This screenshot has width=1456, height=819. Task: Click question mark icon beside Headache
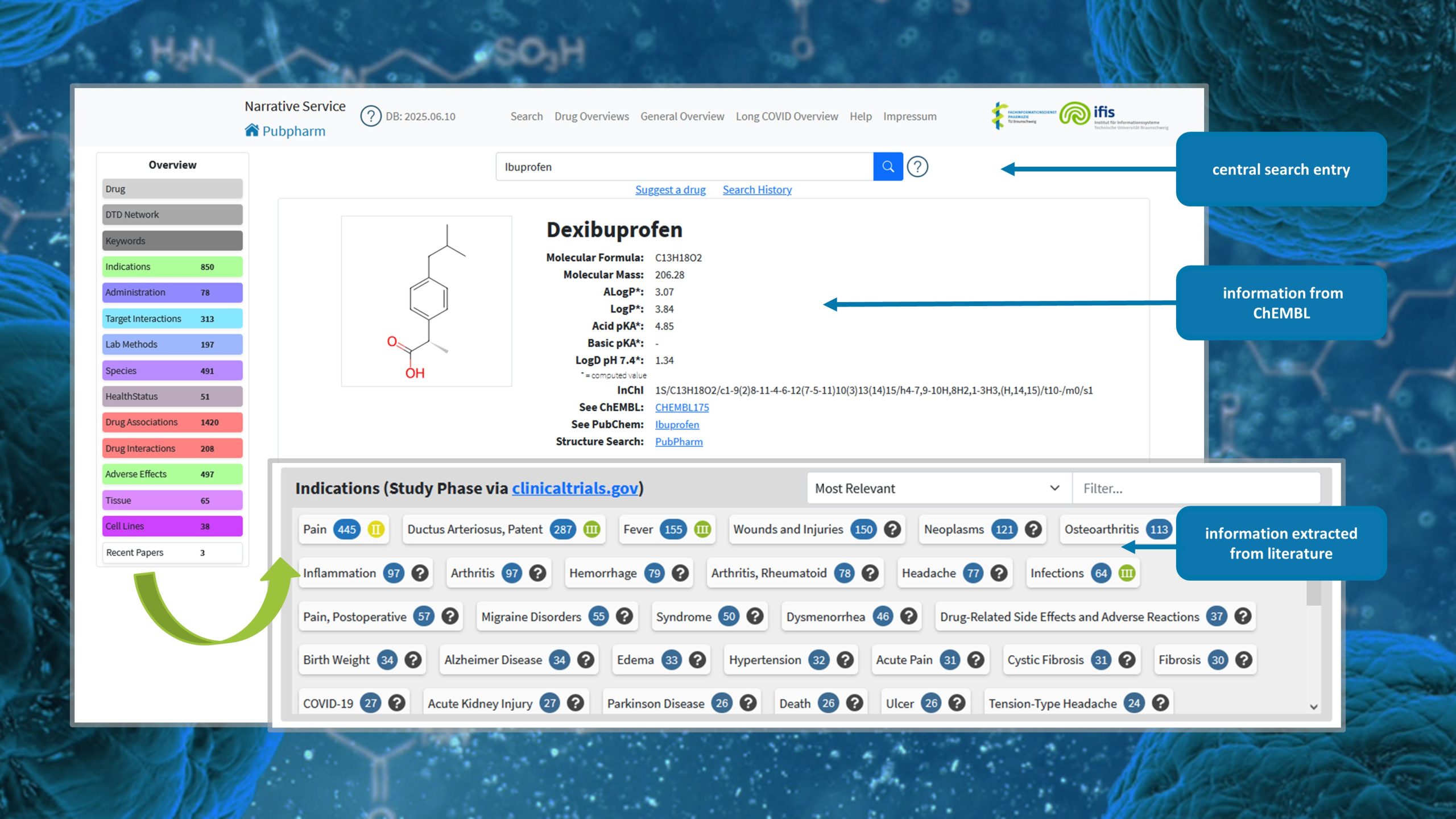click(999, 573)
